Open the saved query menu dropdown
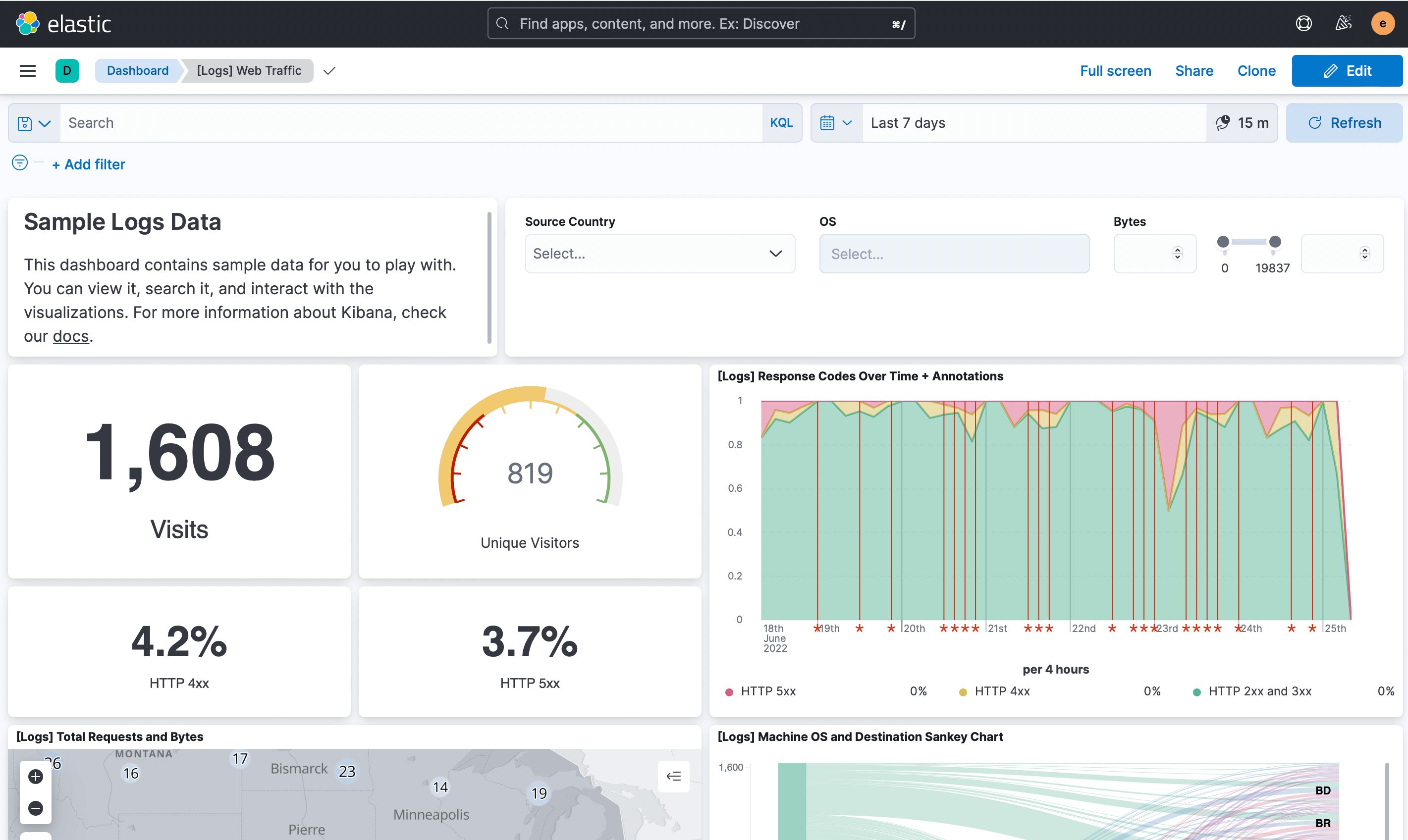The image size is (1408, 840). tap(34, 123)
